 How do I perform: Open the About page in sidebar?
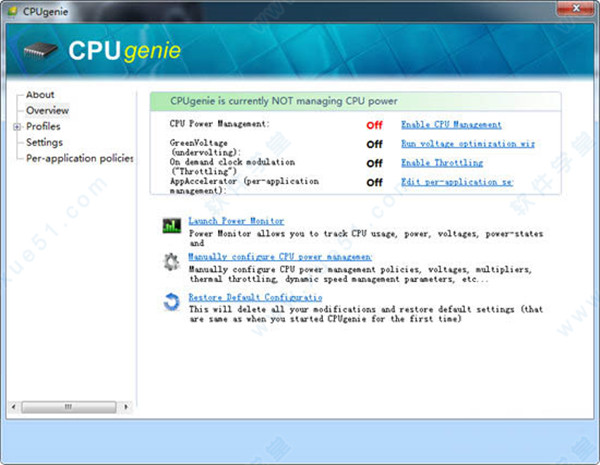pos(40,95)
